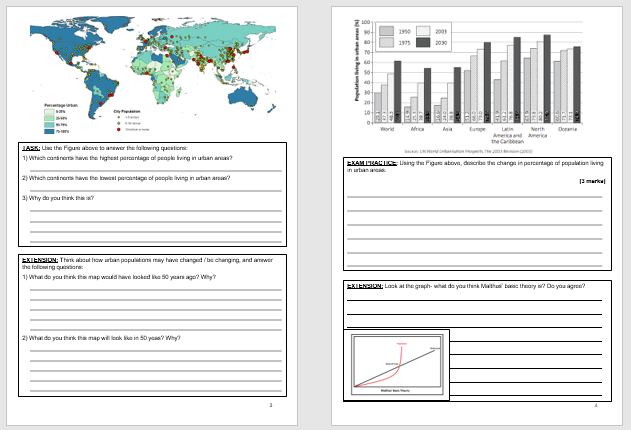The height and width of the screenshot is (430, 631).
Task: Click the 'City Population' map legend title
Action: coord(127,111)
